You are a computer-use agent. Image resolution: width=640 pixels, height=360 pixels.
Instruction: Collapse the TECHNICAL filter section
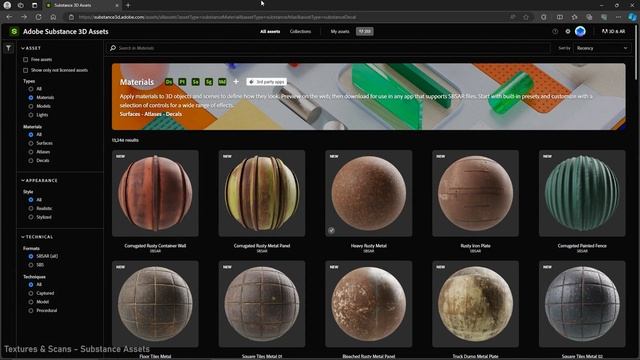point(37,237)
